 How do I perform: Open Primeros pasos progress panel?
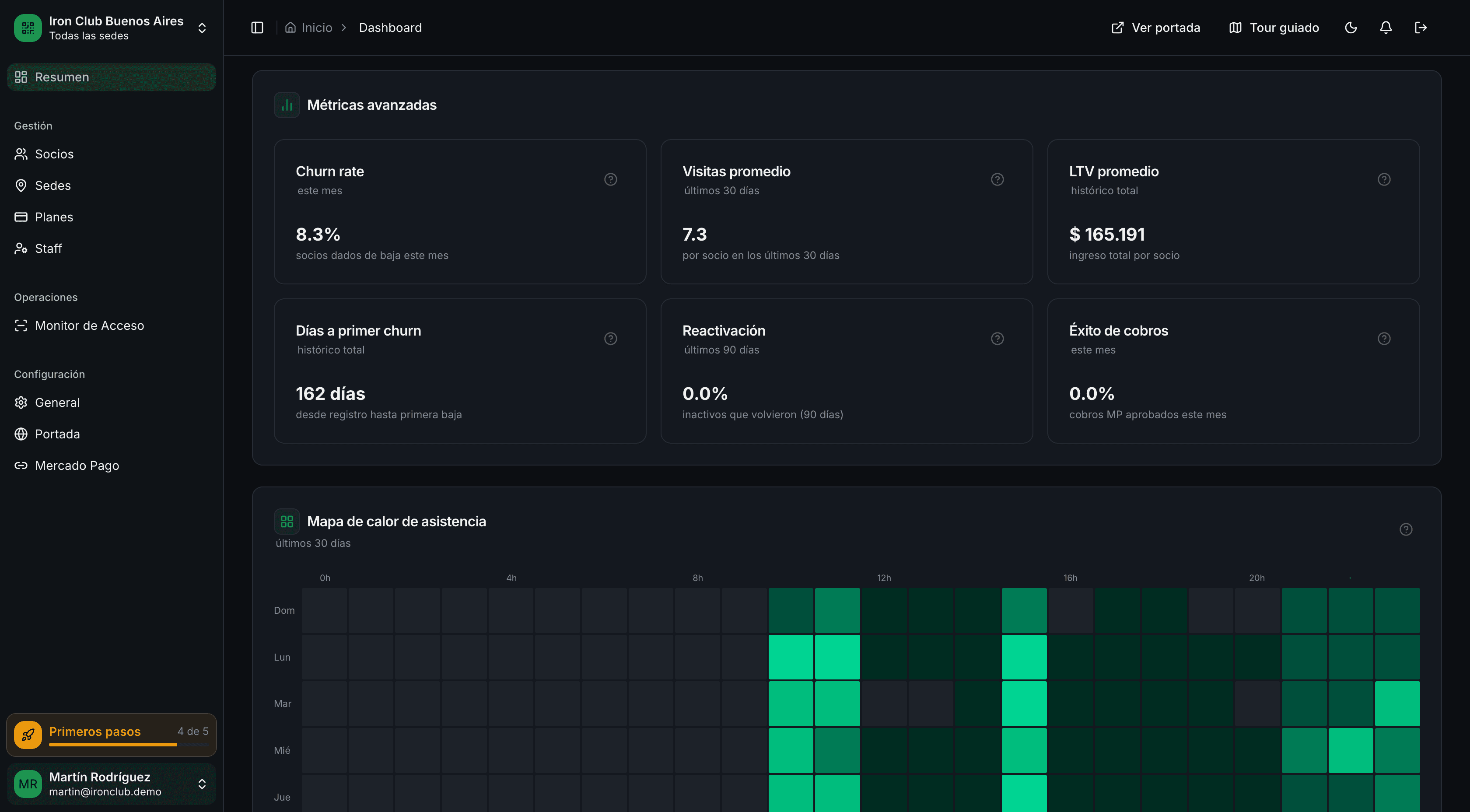[111, 735]
